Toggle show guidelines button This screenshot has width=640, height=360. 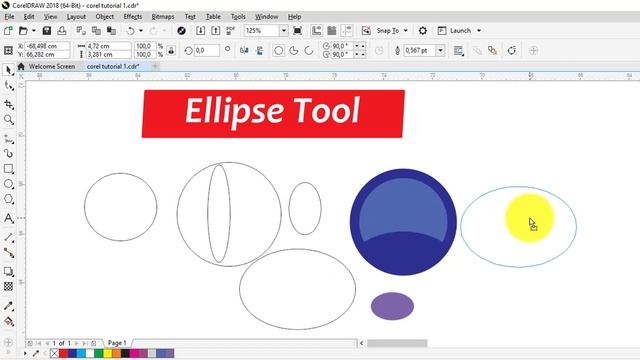click(x=347, y=31)
